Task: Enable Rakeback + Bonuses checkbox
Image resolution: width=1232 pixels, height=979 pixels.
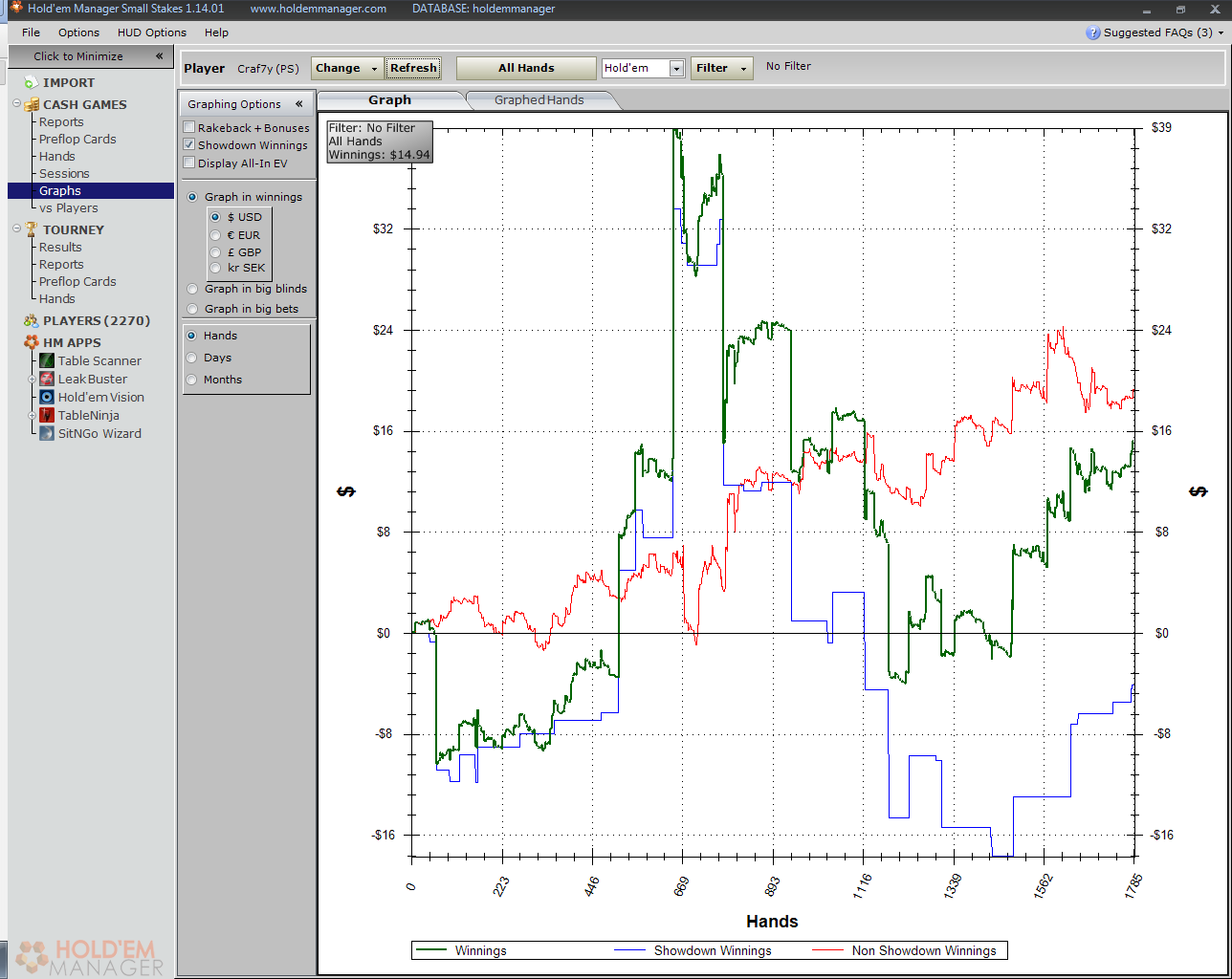Action: click(189, 127)
